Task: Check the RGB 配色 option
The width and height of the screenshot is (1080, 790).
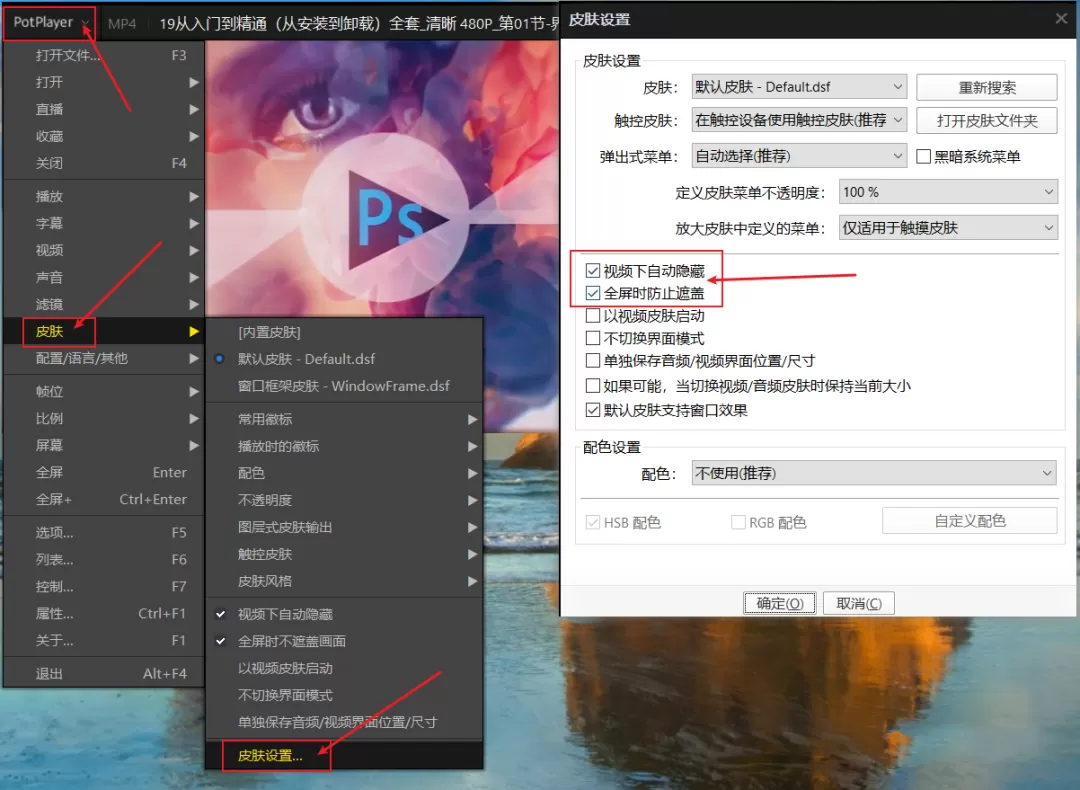Action: (737, 520)
